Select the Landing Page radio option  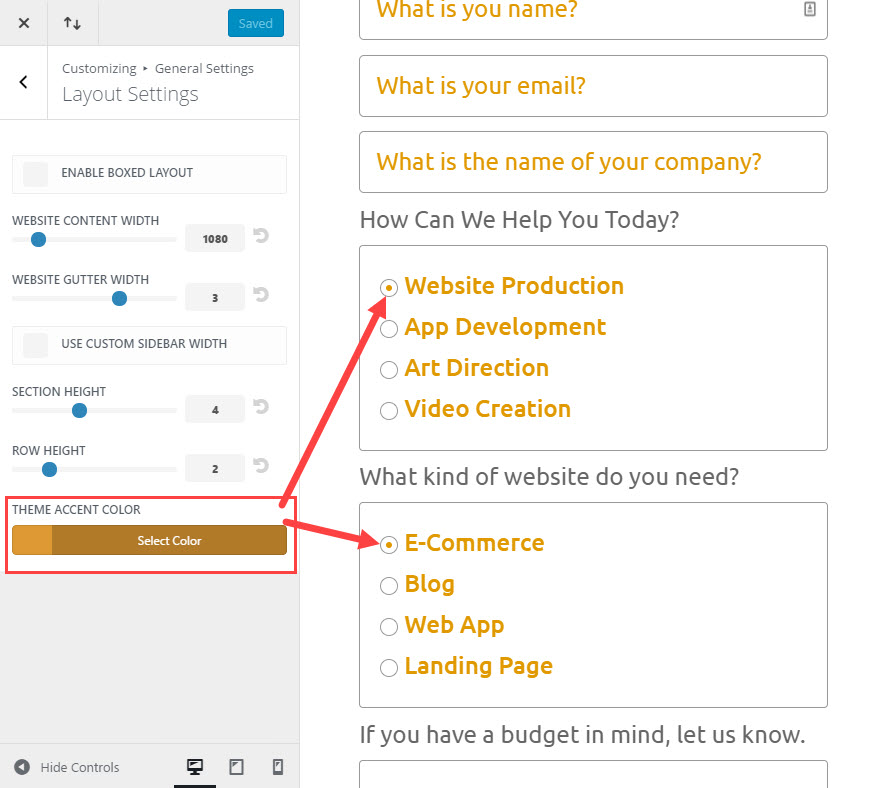(x=389, y=667)
